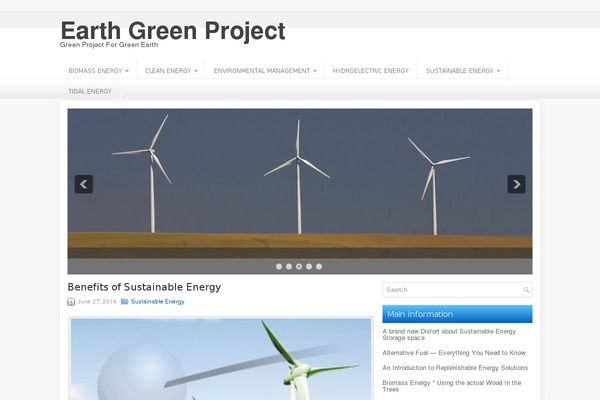This screenshot has height=400, width=600.
Task: Select the third slider pagination dot
Action: [299, 266]
